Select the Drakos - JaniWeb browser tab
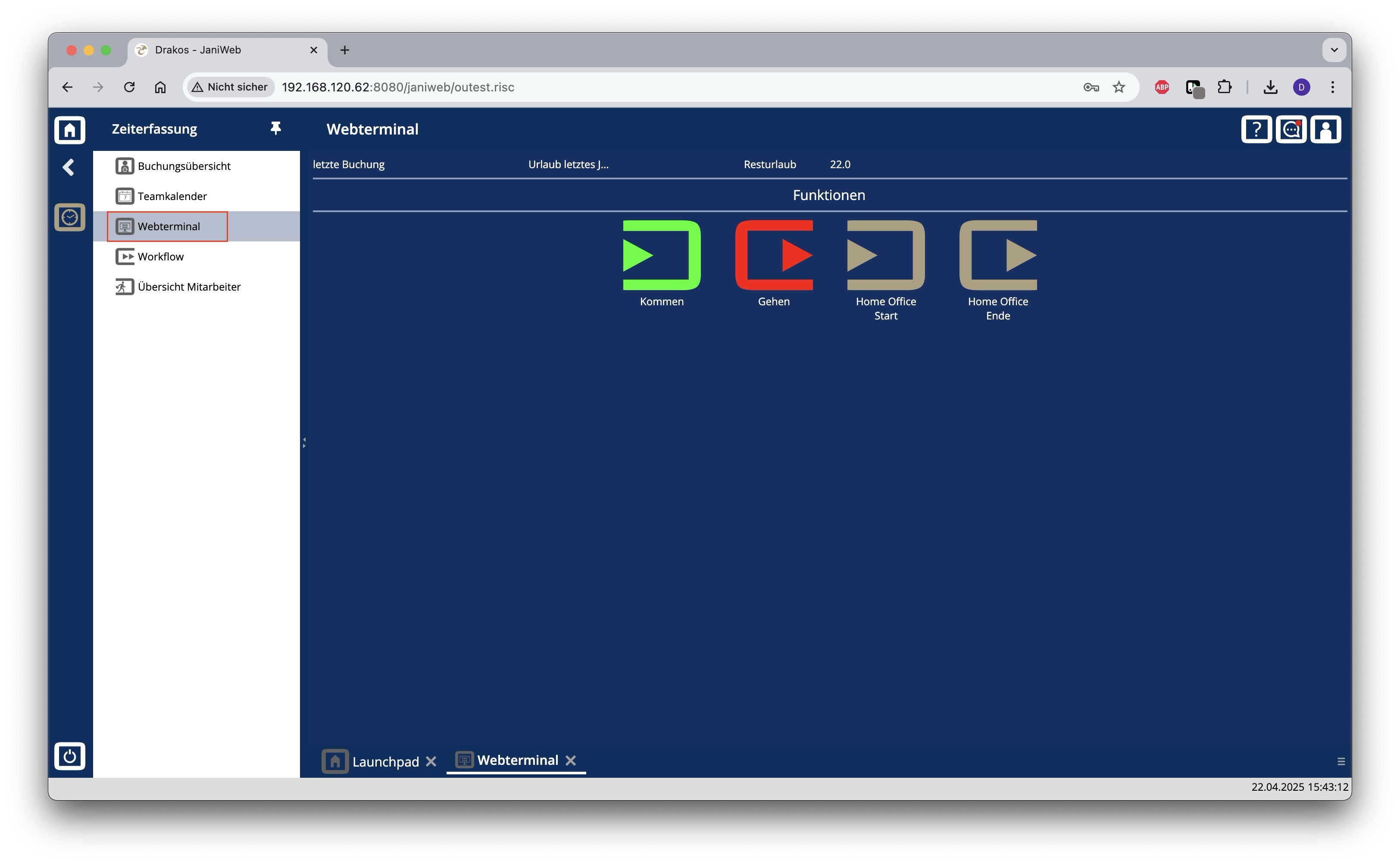The width and height of the screenshot is (1400, 864). pos(227,50)
